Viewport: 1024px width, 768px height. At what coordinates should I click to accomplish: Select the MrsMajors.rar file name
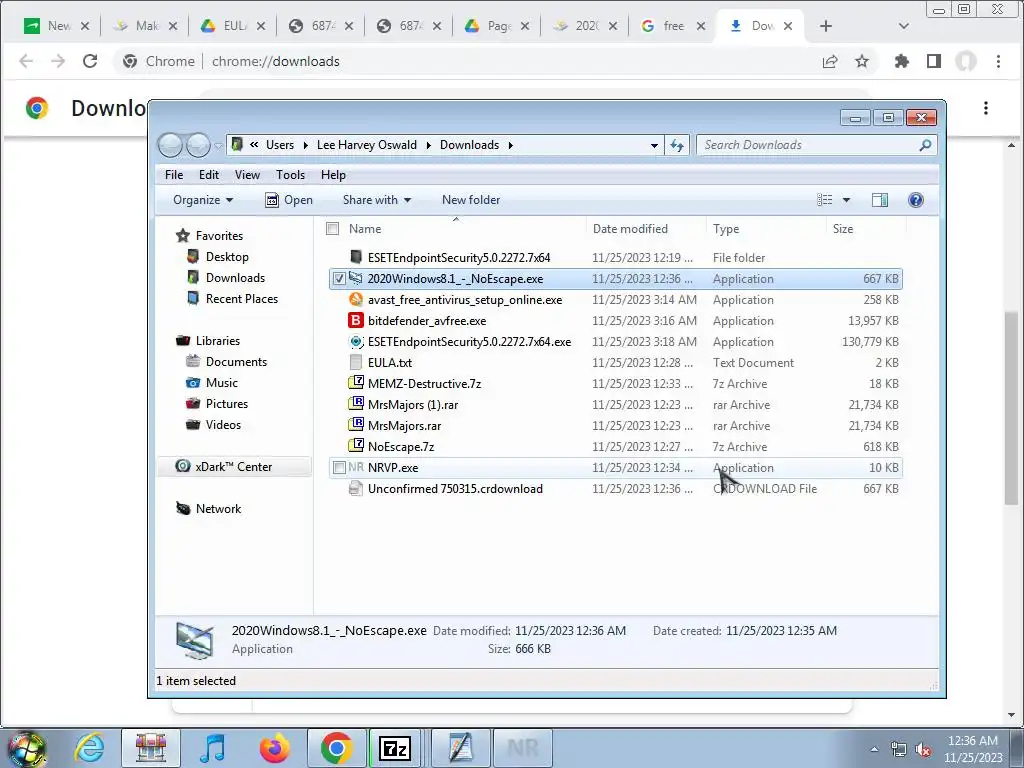(x=404, y=426)
